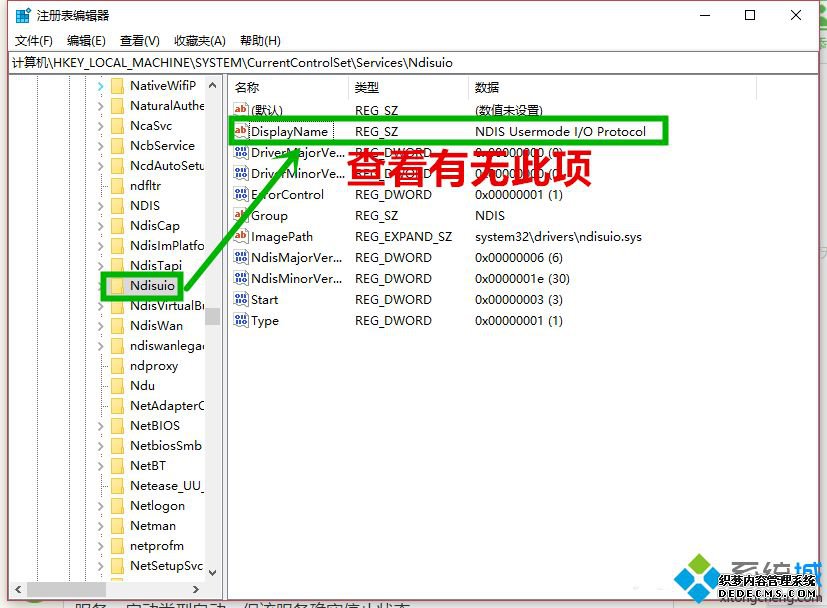Expand the NcdAutoSetu tree node
This screenshot has height=608, width=827.
(100, 166)
